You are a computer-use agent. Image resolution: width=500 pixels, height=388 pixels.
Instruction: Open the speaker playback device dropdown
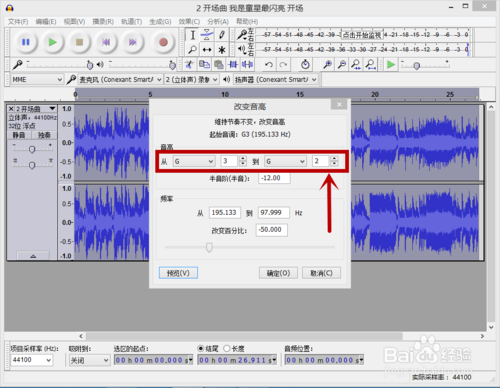tap(275, 79)
